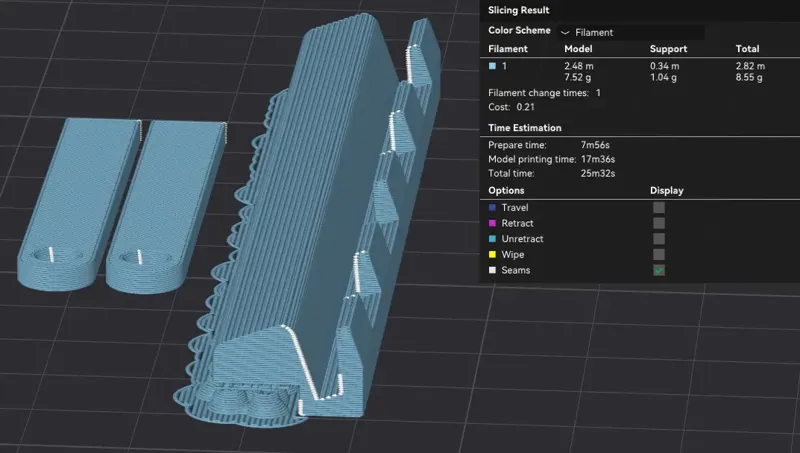Click the Filament change times row

[x=544, y=93]
